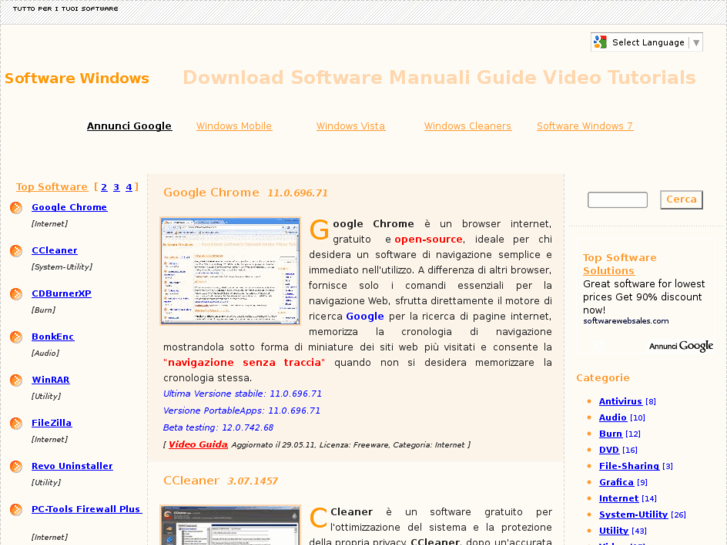Click the CCleaner screenshot thumbnail
This screenshot has height=545, width=727.
point(230,525)
